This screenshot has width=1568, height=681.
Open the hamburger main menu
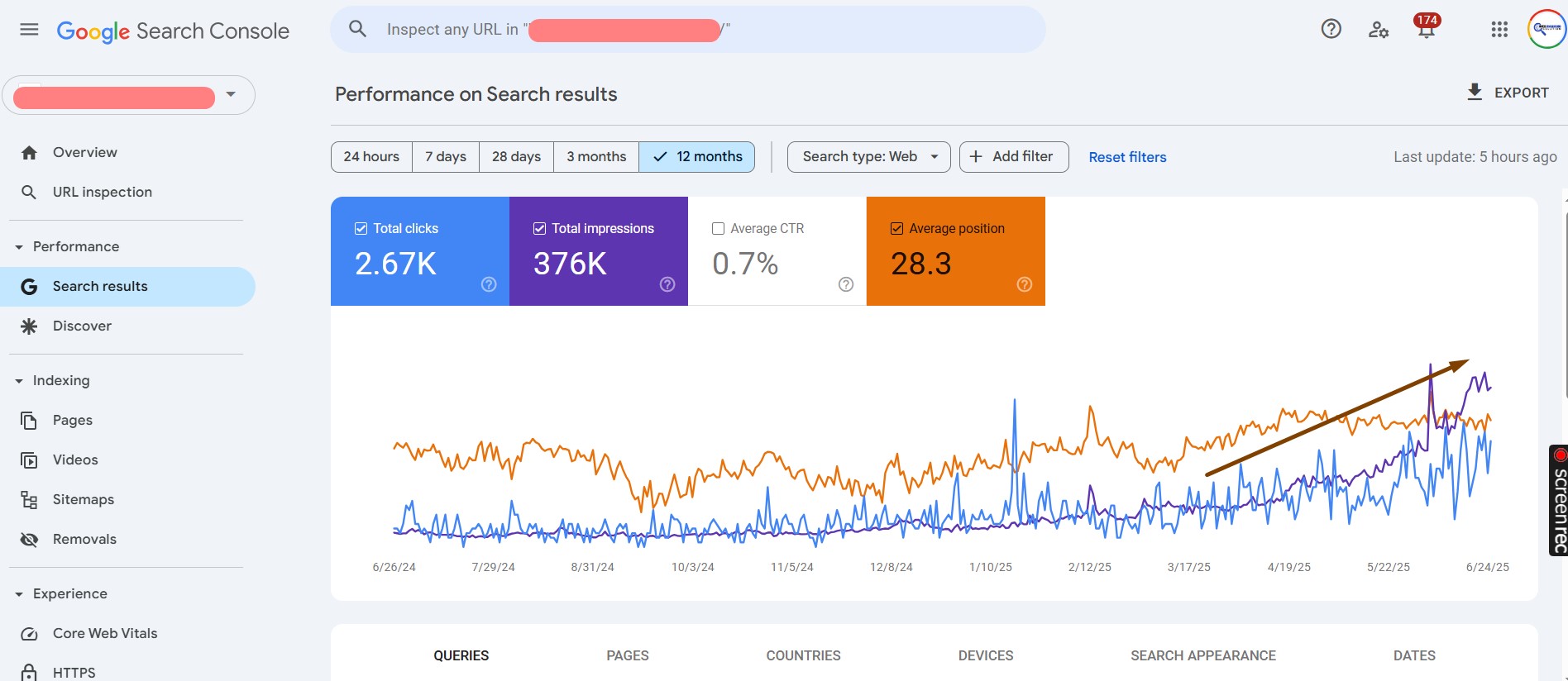pos(29,30)
